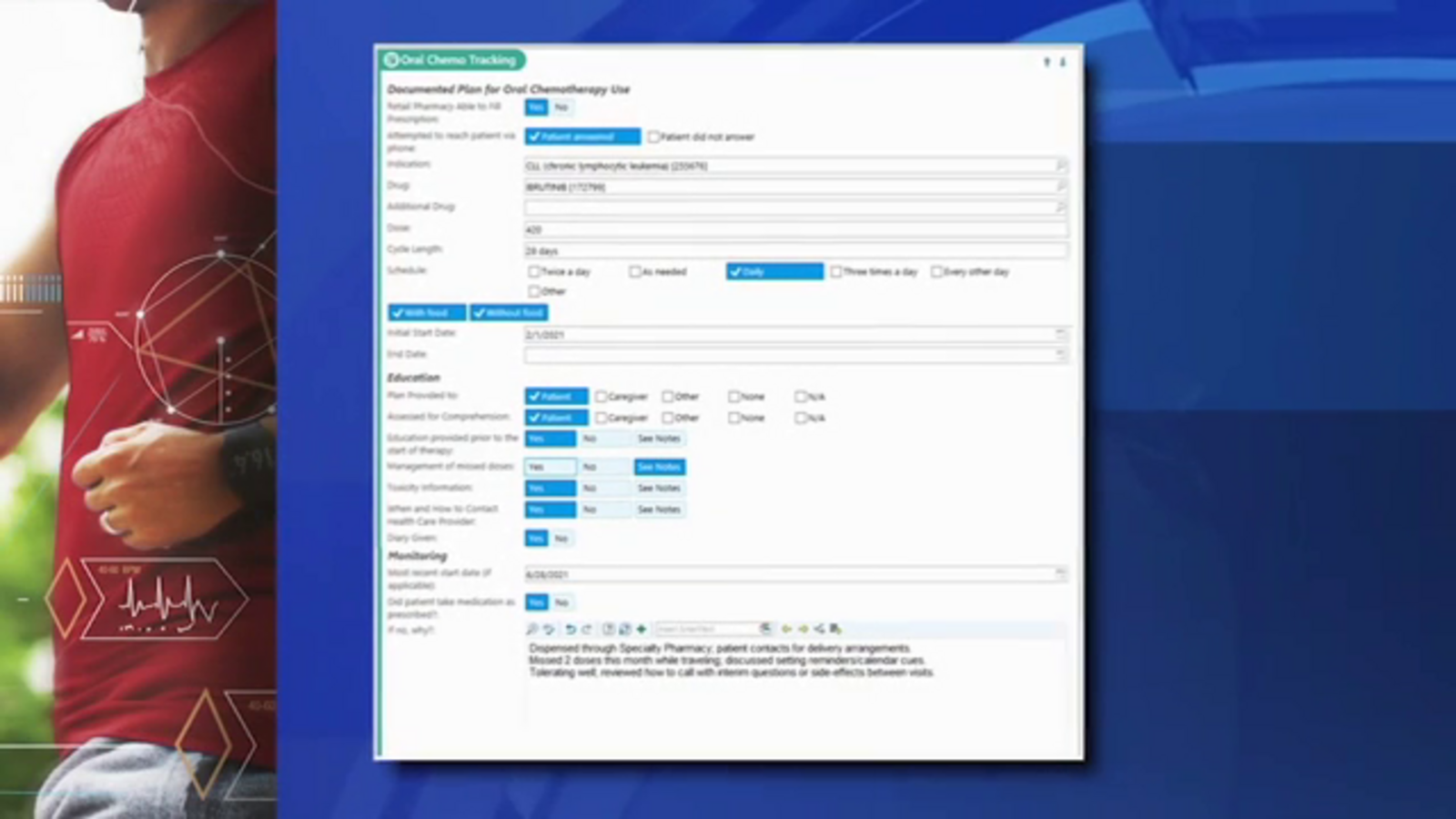Open the lookup icon for the Indication field
The image size is (1456, 819).
1060,166
